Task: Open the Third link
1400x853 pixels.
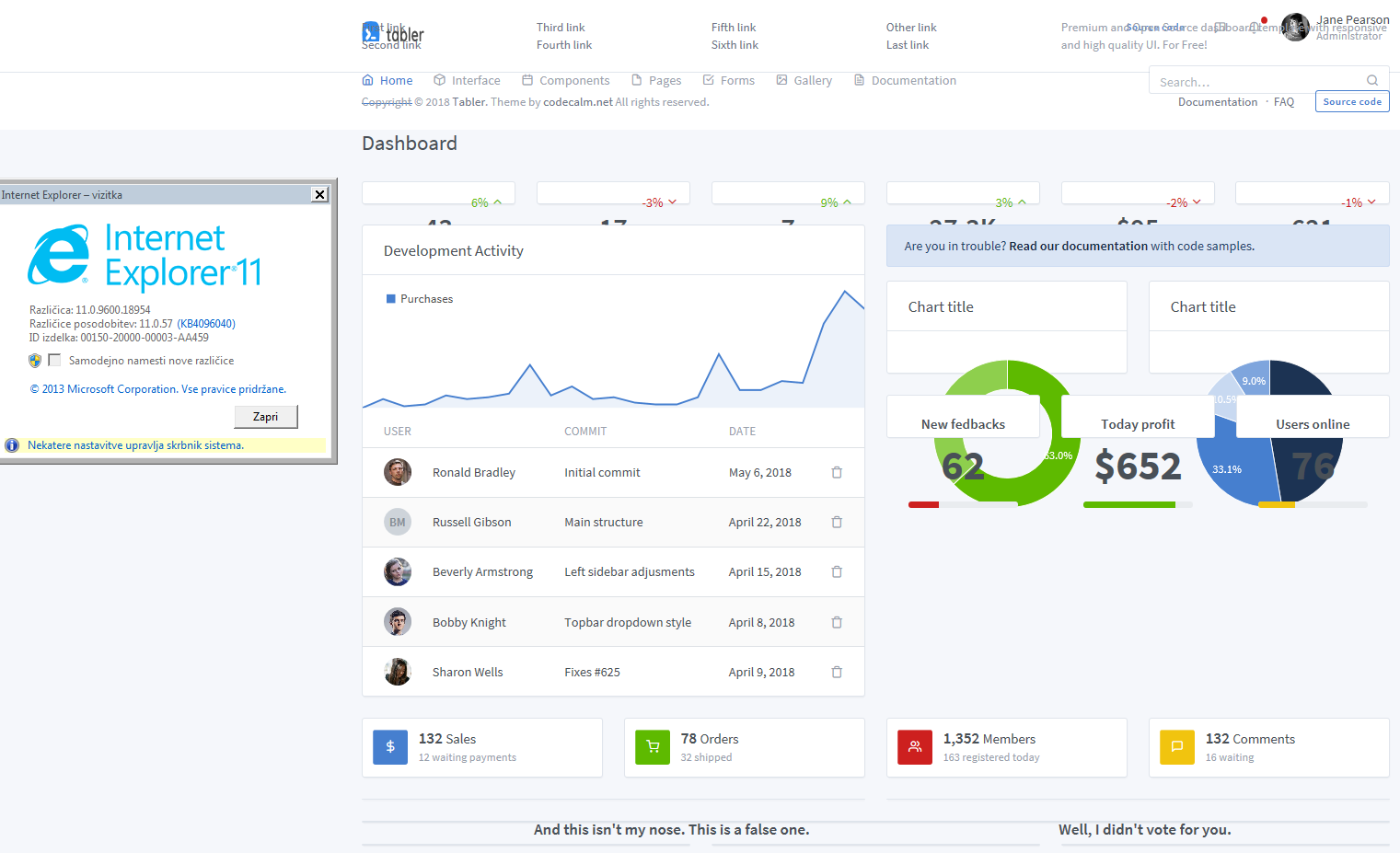Action: [561, 28]
